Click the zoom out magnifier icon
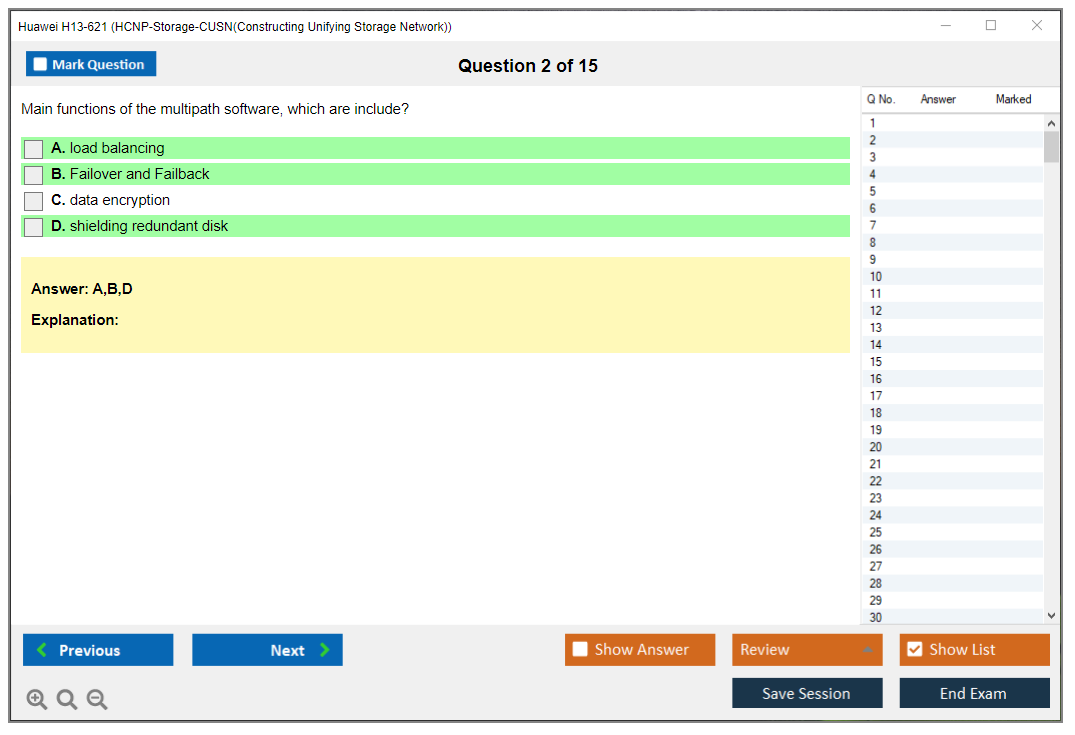The height and width of the screenshot is (735, 1075). pos(97,699)
